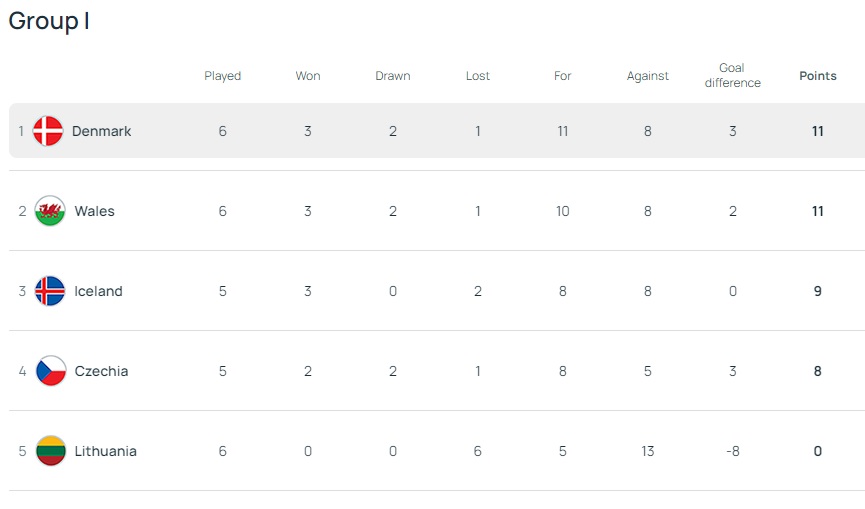865x509 pixels.
Task: Click the Denmark flag icon
Action: click(48, 131)
